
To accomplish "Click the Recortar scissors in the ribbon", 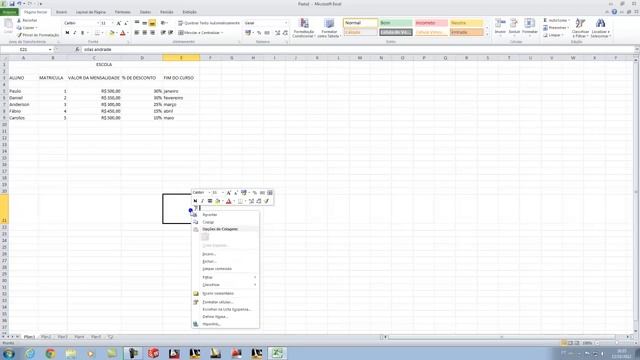I will point(27,20).
